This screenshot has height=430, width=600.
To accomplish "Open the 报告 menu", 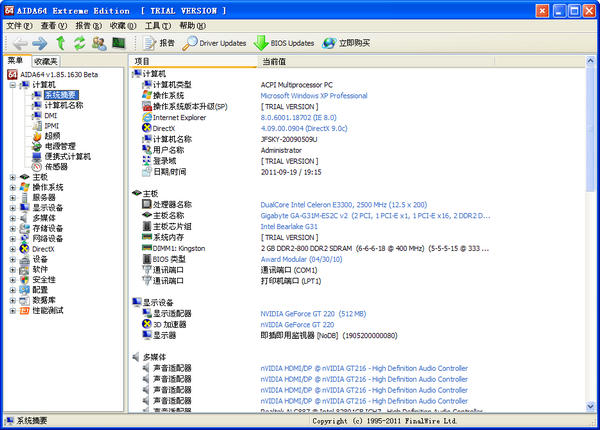I will [88, 26].
